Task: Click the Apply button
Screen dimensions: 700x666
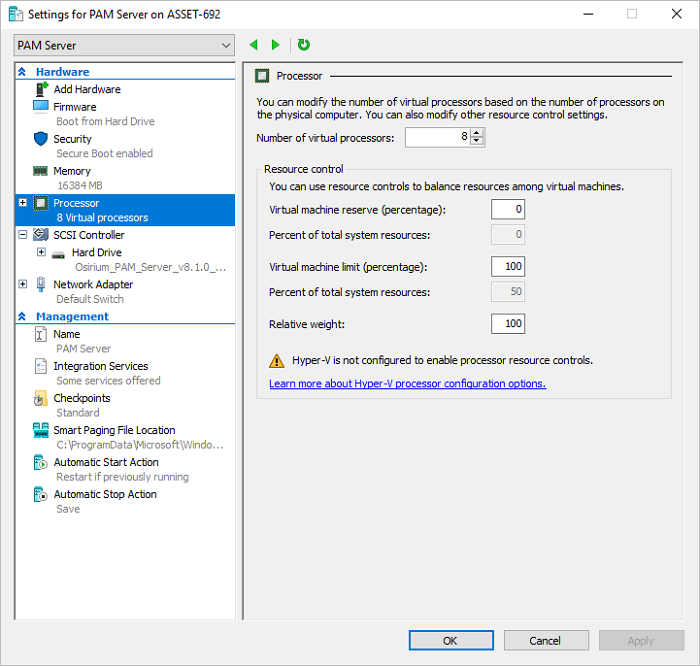Action: pyautogui.click(x=641, y=641)
